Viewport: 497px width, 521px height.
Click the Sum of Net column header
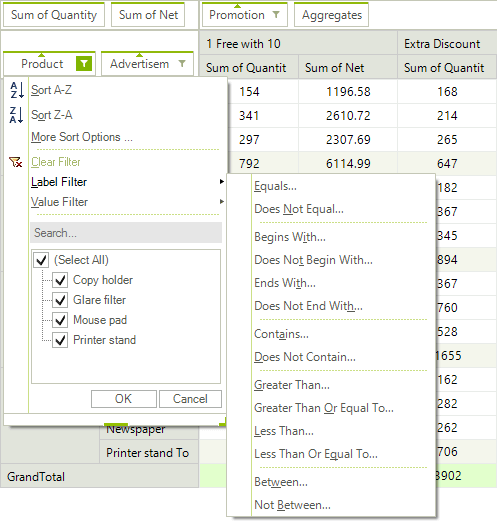[x=348, y=68]
